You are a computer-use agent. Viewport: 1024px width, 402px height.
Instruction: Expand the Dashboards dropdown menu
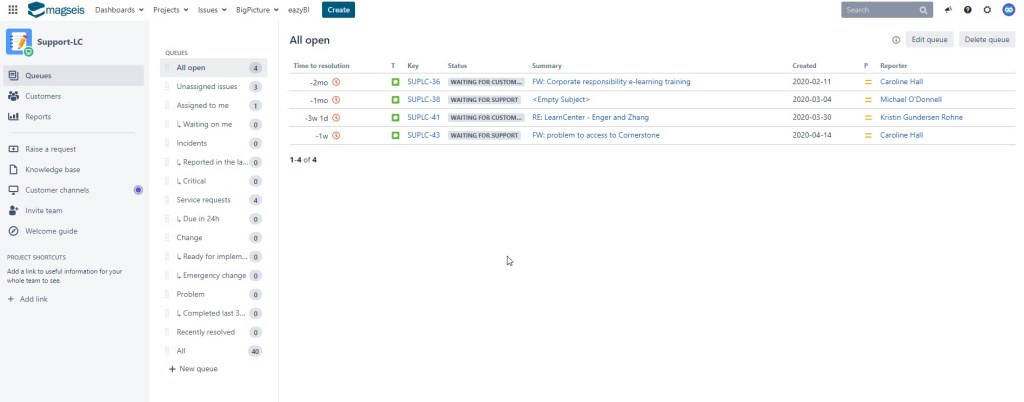[x=119, y=10]
